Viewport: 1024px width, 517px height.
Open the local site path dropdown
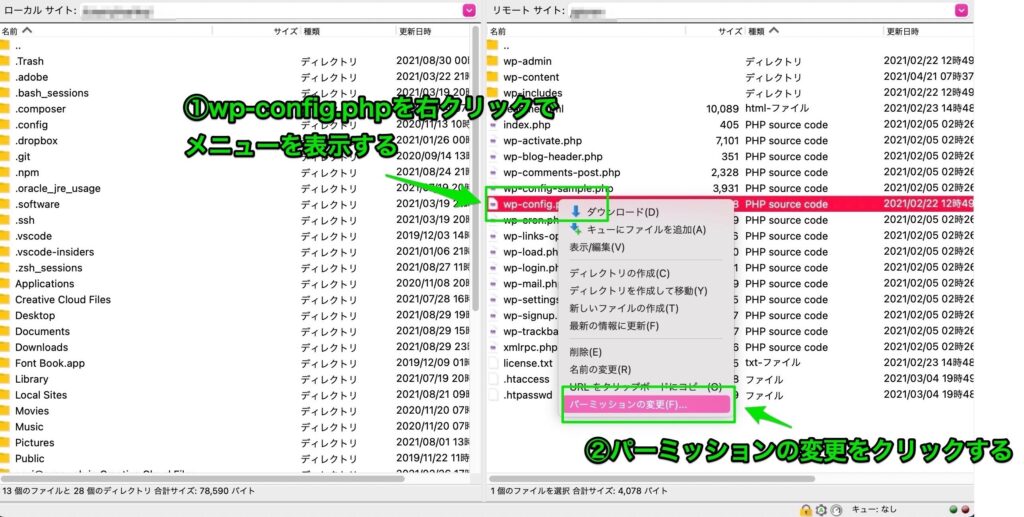pos(469,10)
